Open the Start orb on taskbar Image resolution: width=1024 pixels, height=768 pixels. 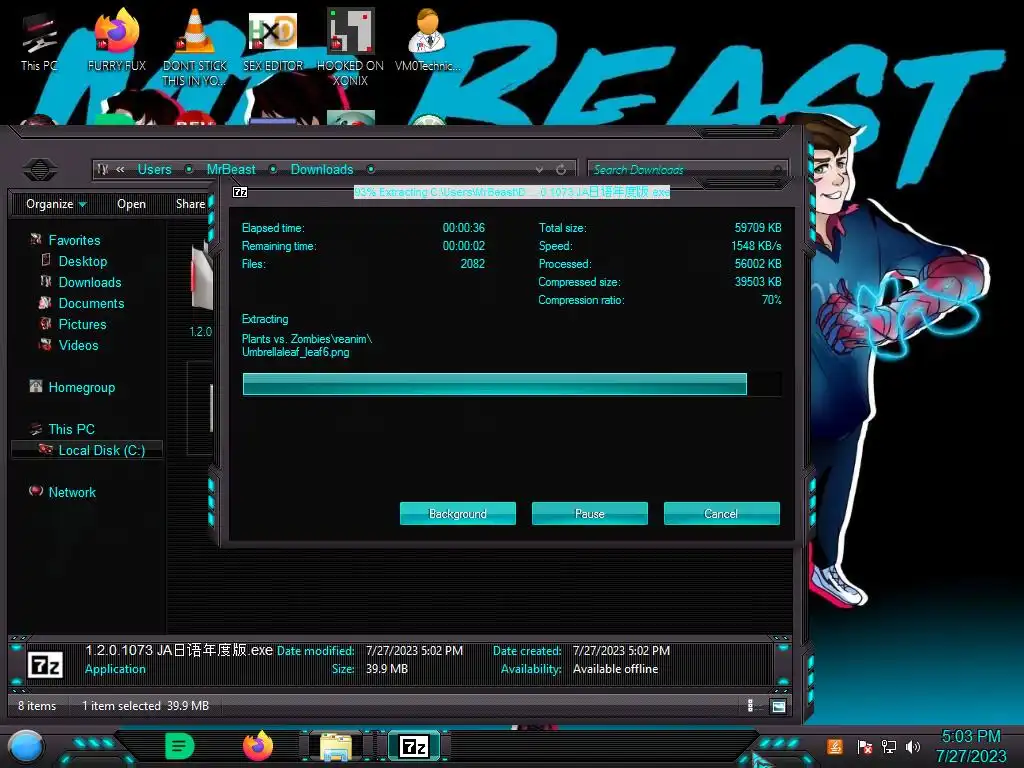pos(26,747)
